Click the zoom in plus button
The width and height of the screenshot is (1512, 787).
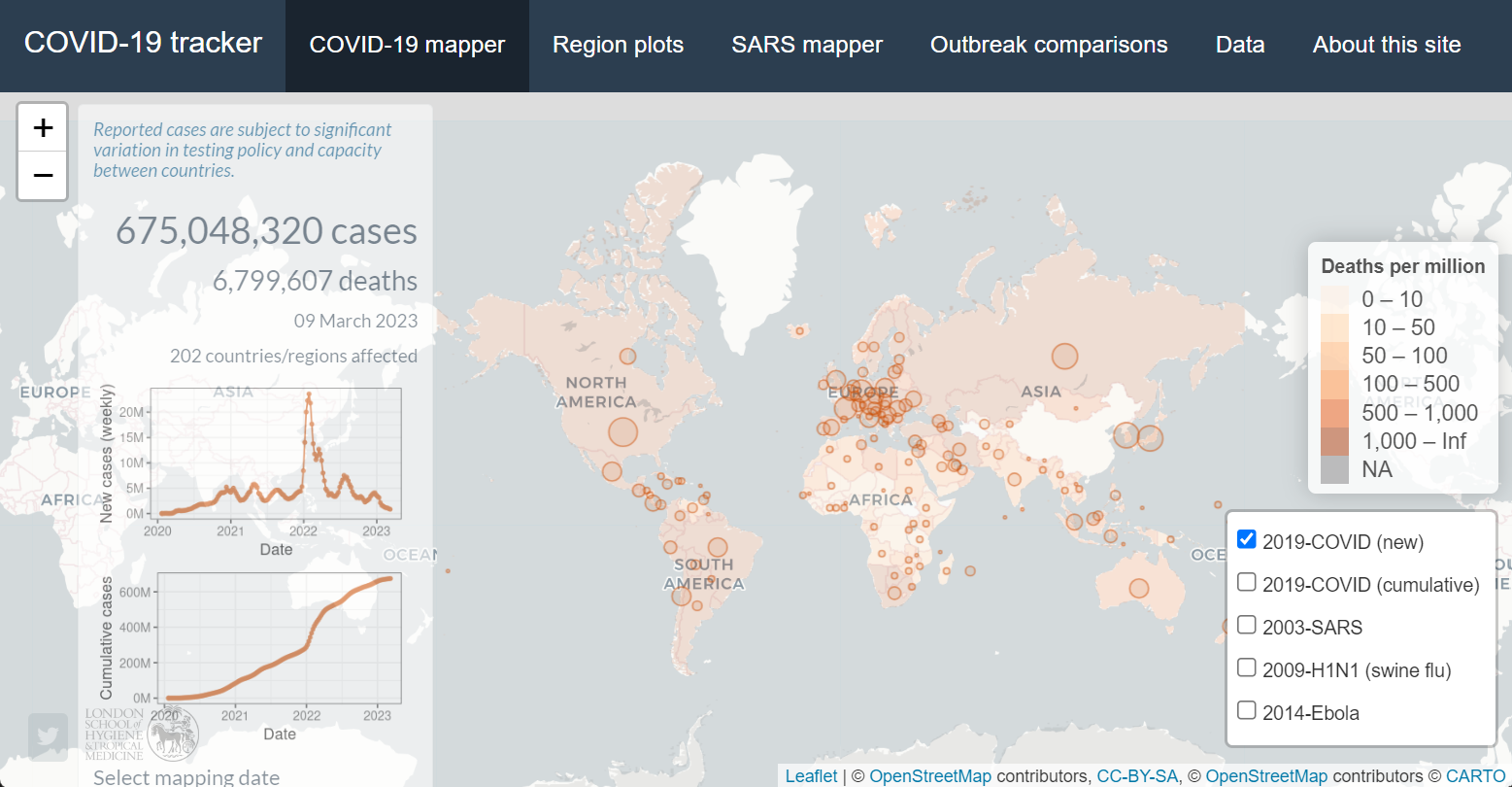pyautogui.click(x=43, y=127)
